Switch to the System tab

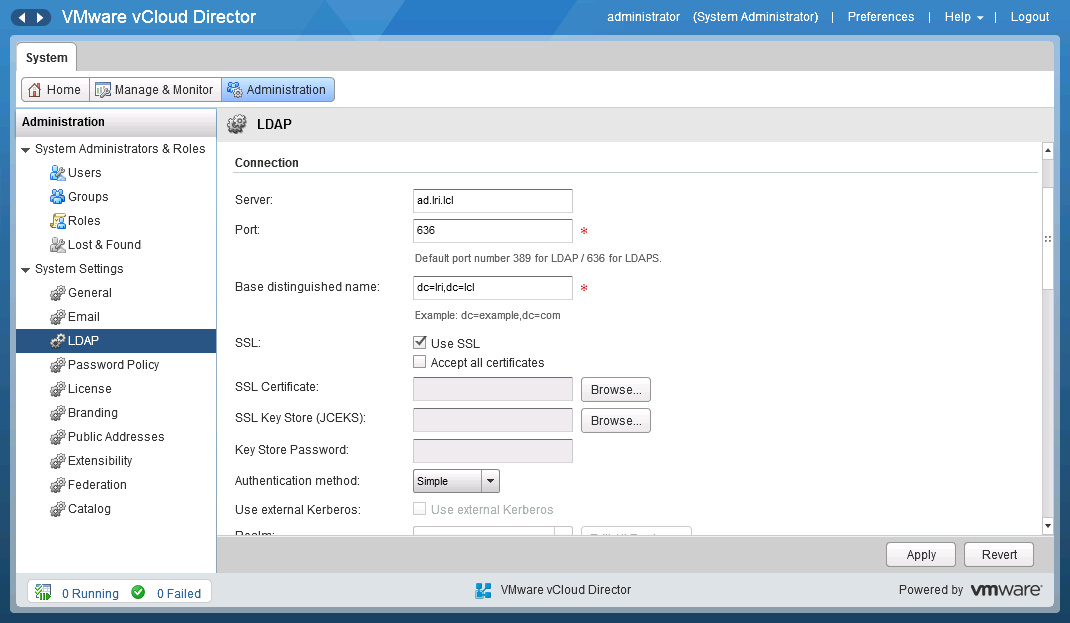(46, 58)
